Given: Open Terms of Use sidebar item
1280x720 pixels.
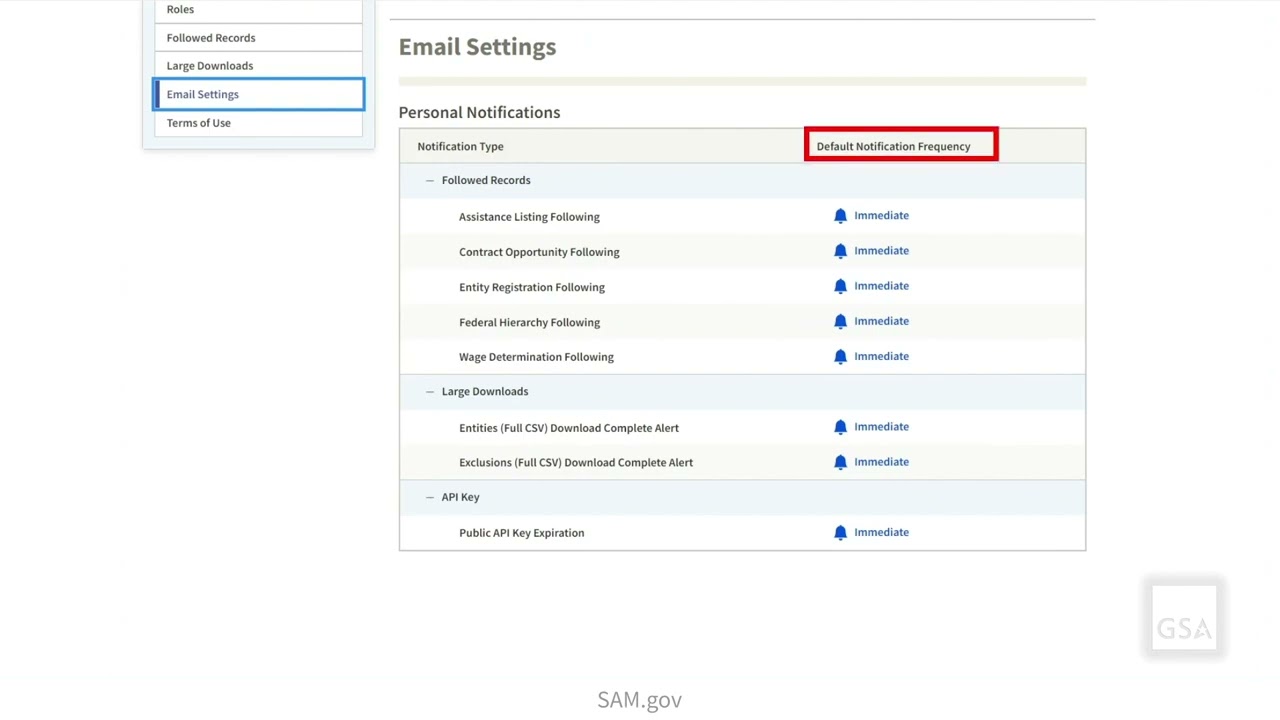Looking at the screenshot, I should click(199, 123).
